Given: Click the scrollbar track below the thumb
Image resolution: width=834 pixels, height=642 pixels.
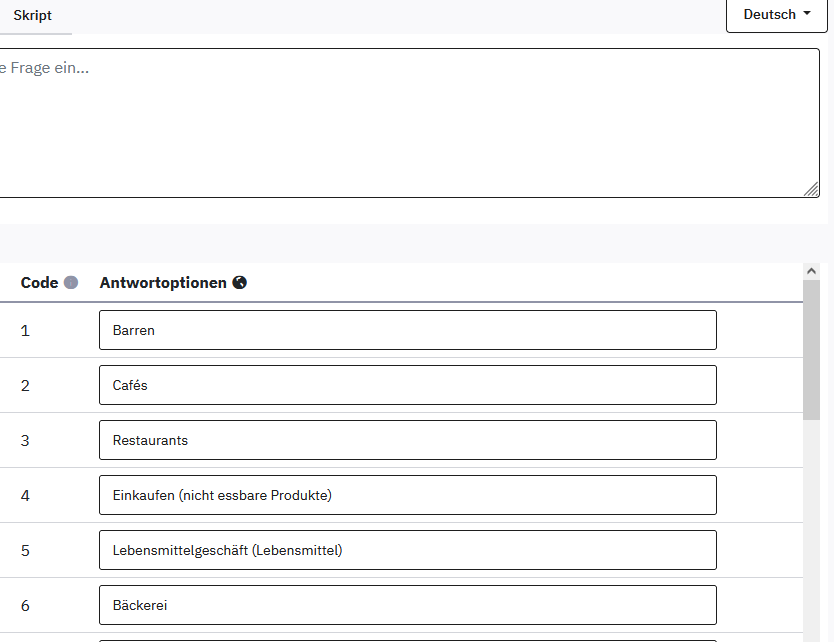Looking at the screenshot, I should click(811, 530).
